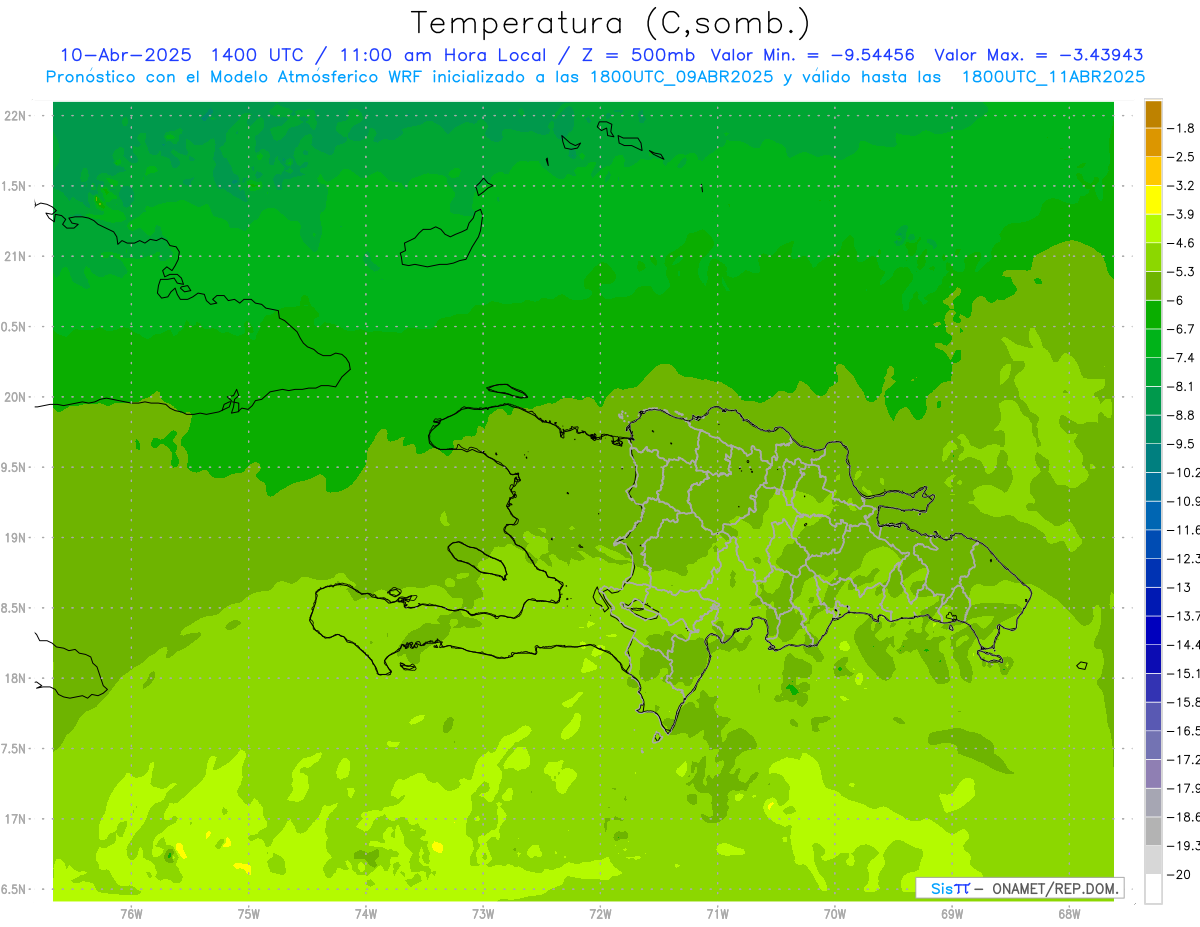Click latitude label '22N'
The width and height of the screenshot is (1200, 927).
pyautogui.click(x=15, y=116)
